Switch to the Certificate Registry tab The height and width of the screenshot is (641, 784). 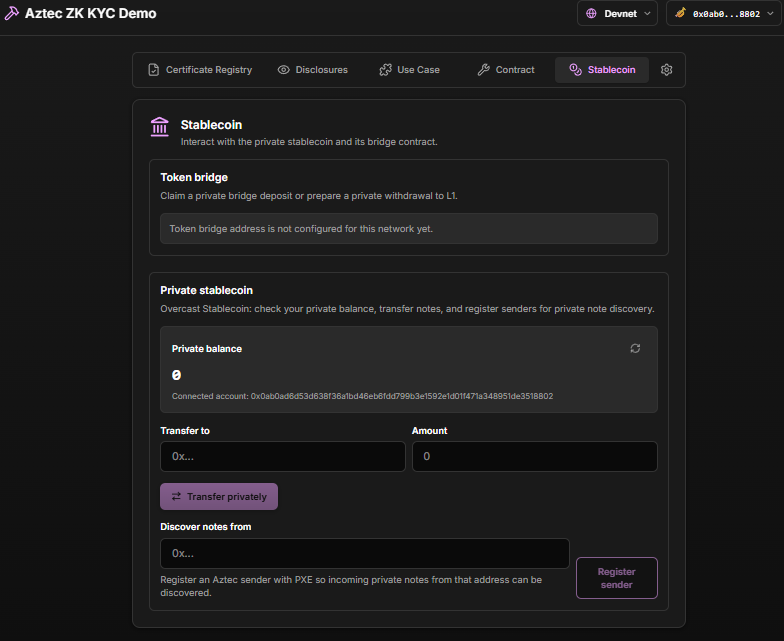point(200,70)
